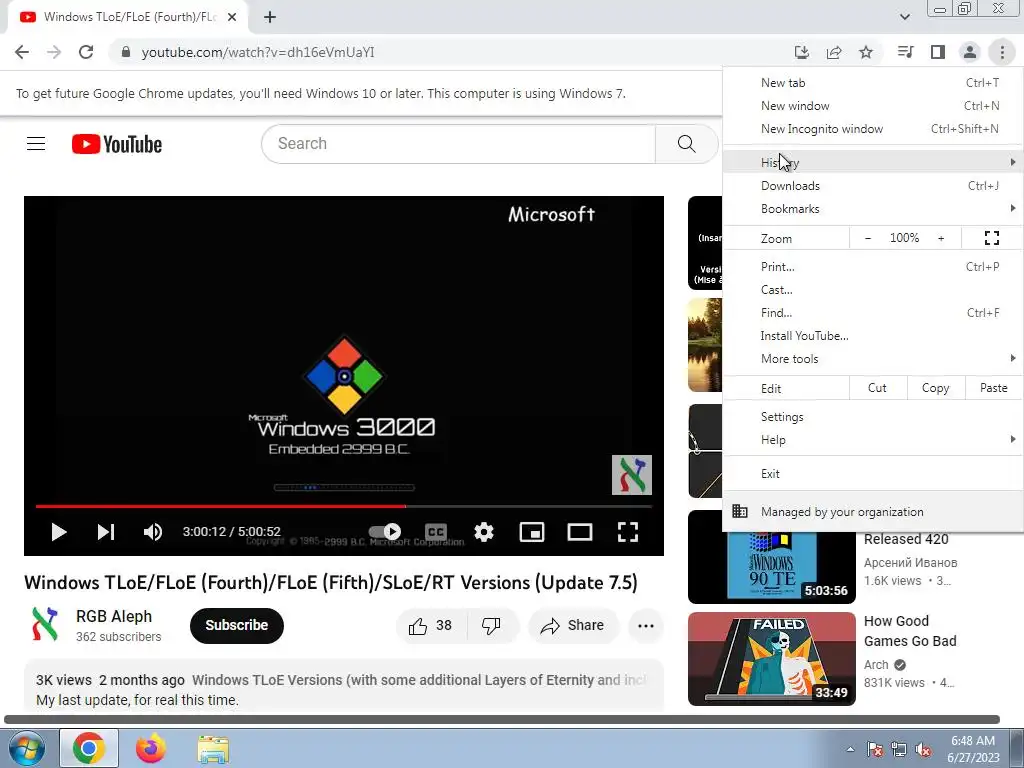Open How Good Games Go Bad thumbnail
Screen dimensions: 1024x768
[771, 658]
